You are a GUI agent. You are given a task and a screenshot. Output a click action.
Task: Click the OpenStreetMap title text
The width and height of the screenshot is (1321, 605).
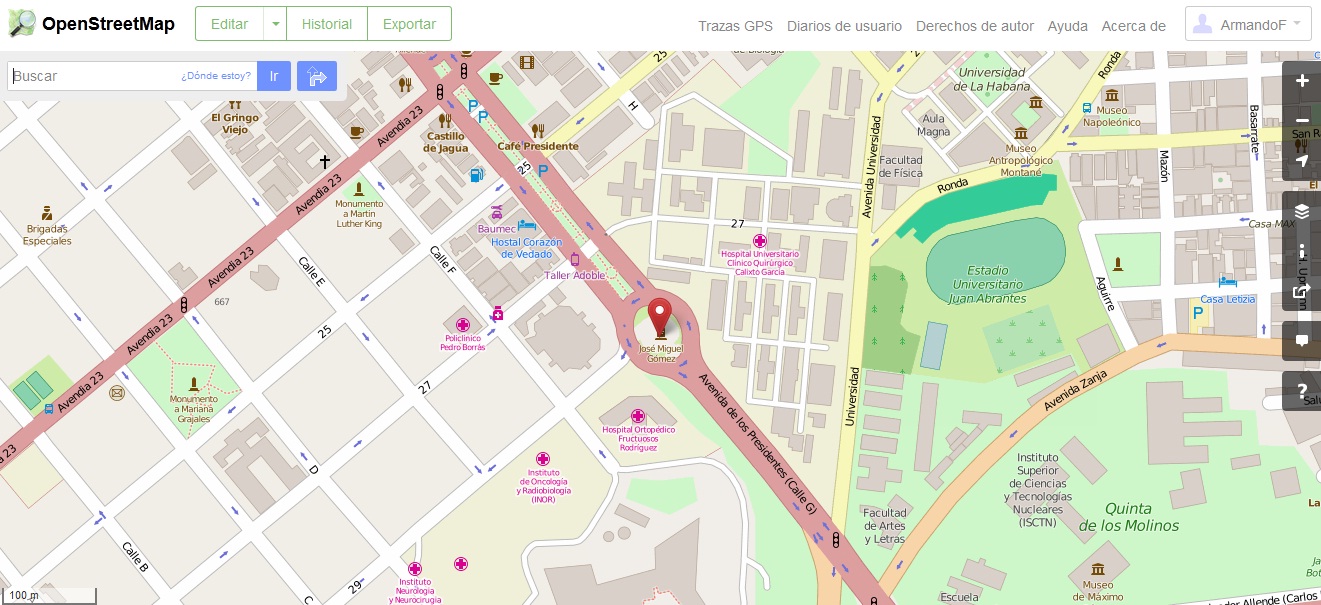pyautogui.click(x=108, y=24)
